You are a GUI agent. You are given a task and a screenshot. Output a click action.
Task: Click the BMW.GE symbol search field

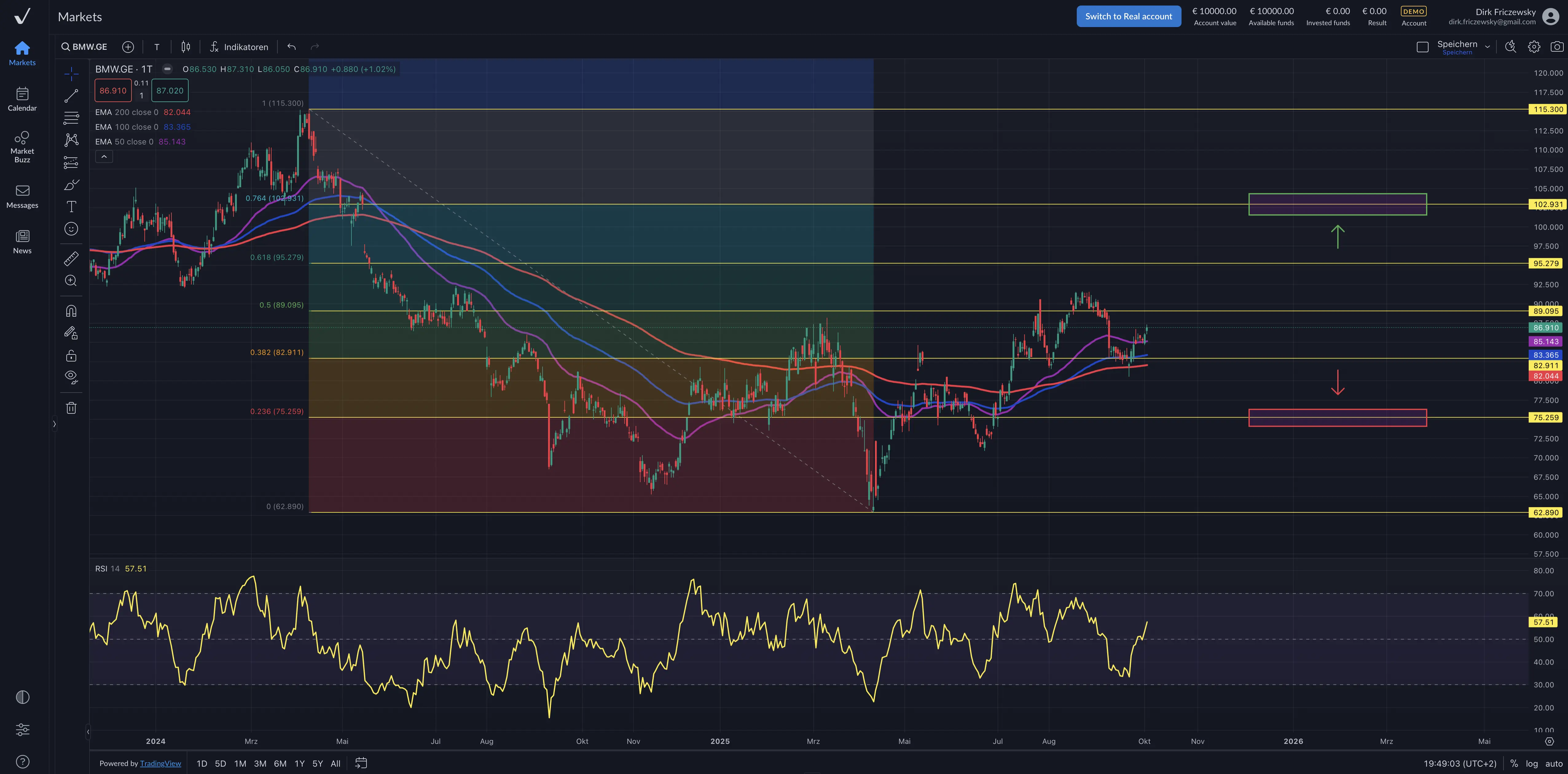(x=84, y=47)
